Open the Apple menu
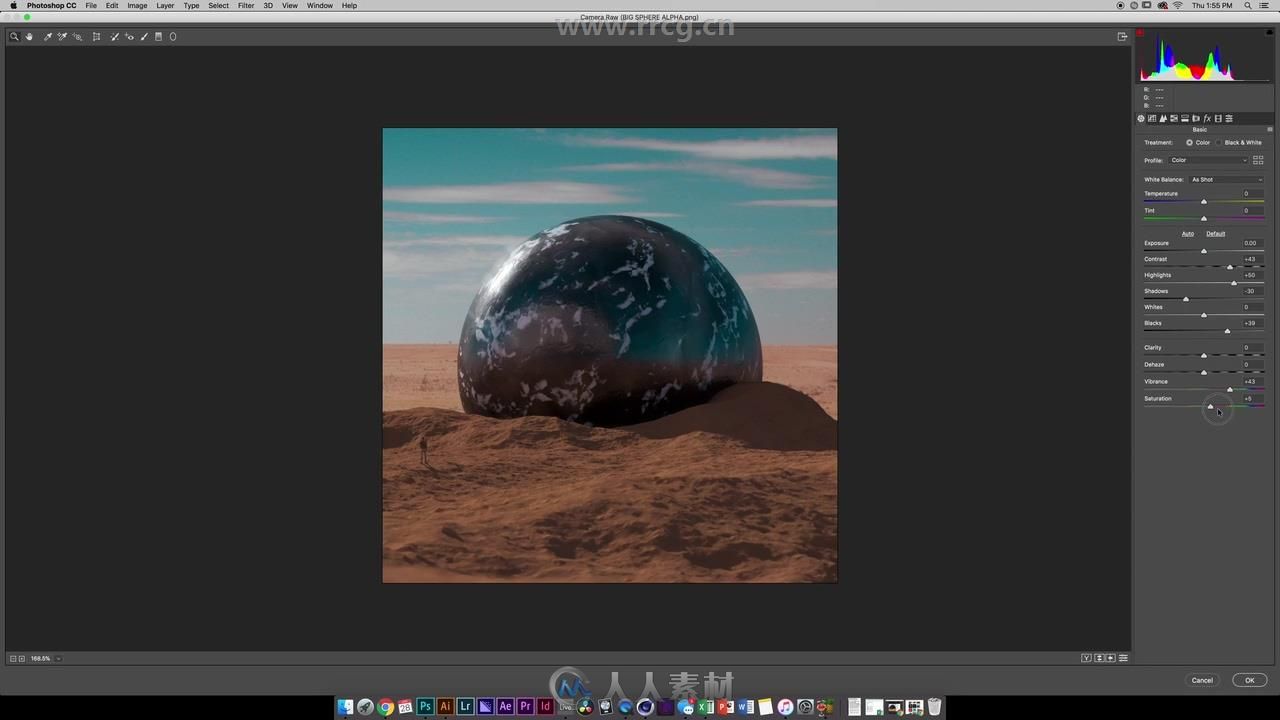1280x720 pixels. pyautogui.click(x=14, y=6)
